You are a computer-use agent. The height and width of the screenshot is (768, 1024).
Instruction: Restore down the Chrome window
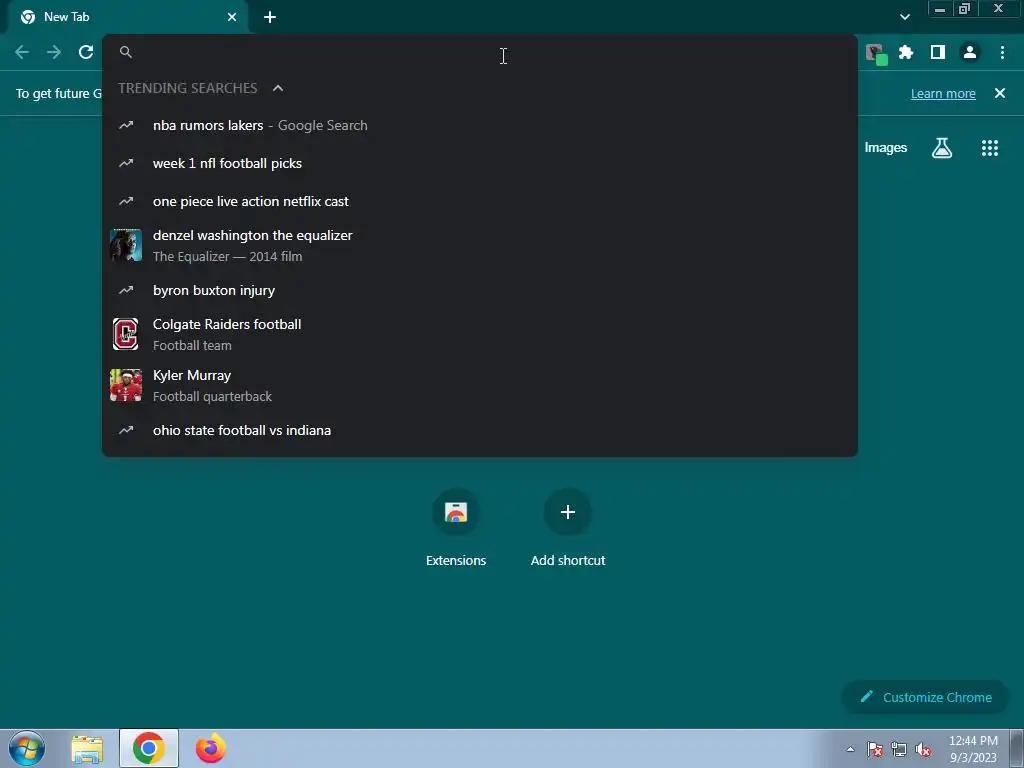tap(965, 8)
